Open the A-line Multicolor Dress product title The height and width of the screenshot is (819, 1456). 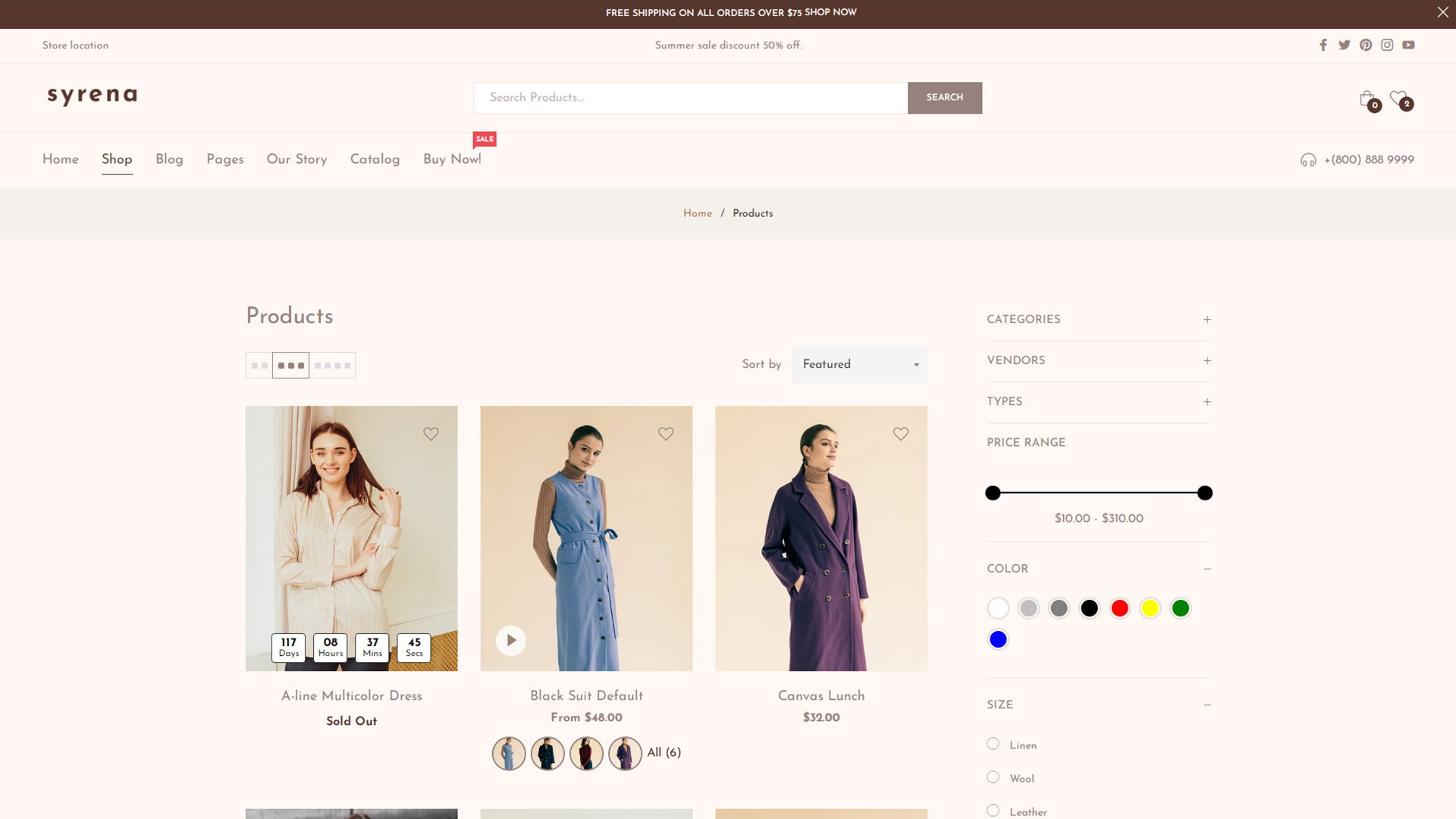click(352, 695)
